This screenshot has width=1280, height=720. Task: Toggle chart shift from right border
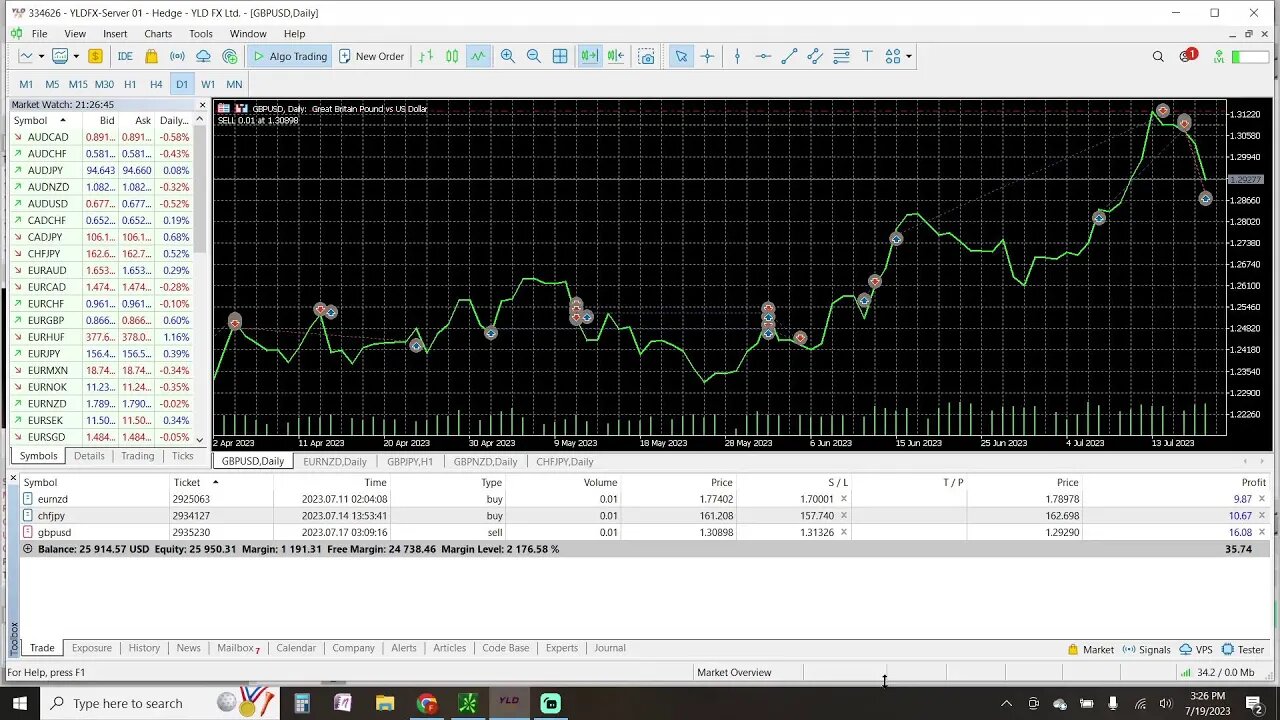point(616,56)
